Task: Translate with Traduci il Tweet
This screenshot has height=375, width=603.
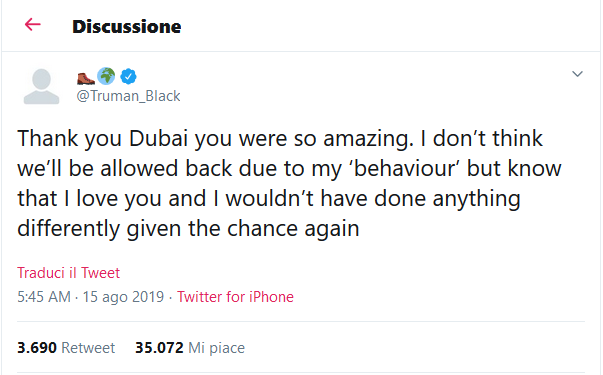Action: (68, 273)
